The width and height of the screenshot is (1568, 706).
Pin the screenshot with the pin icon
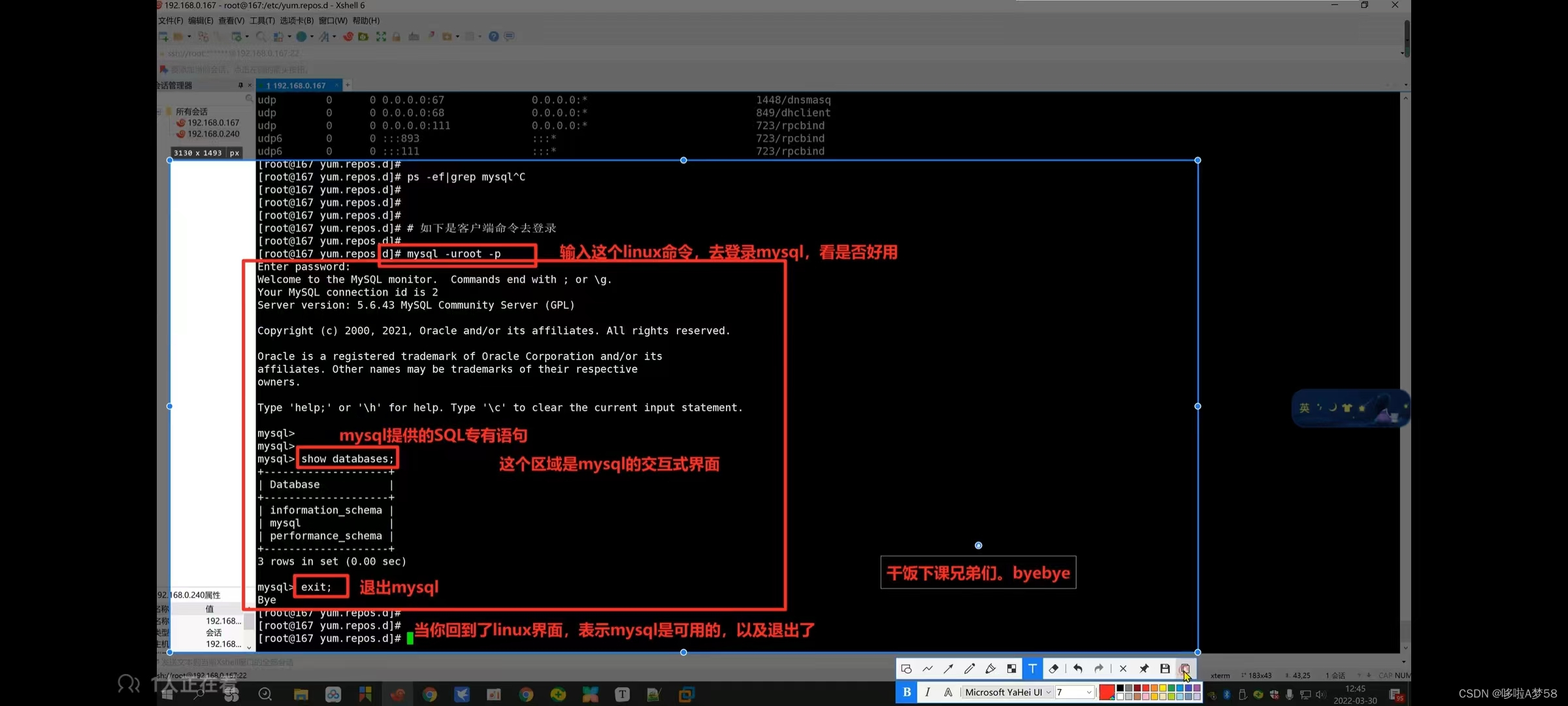tap(1144, 669)
